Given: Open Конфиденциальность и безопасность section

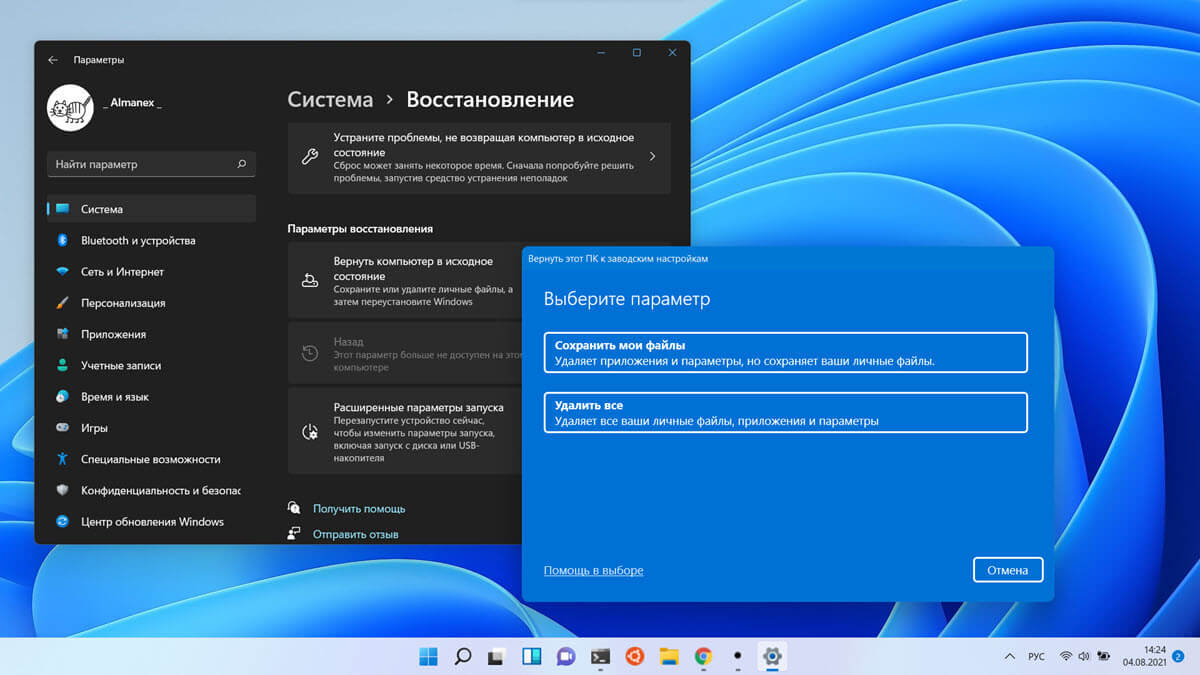Looking at the screenshot, I should pos(151,490).
